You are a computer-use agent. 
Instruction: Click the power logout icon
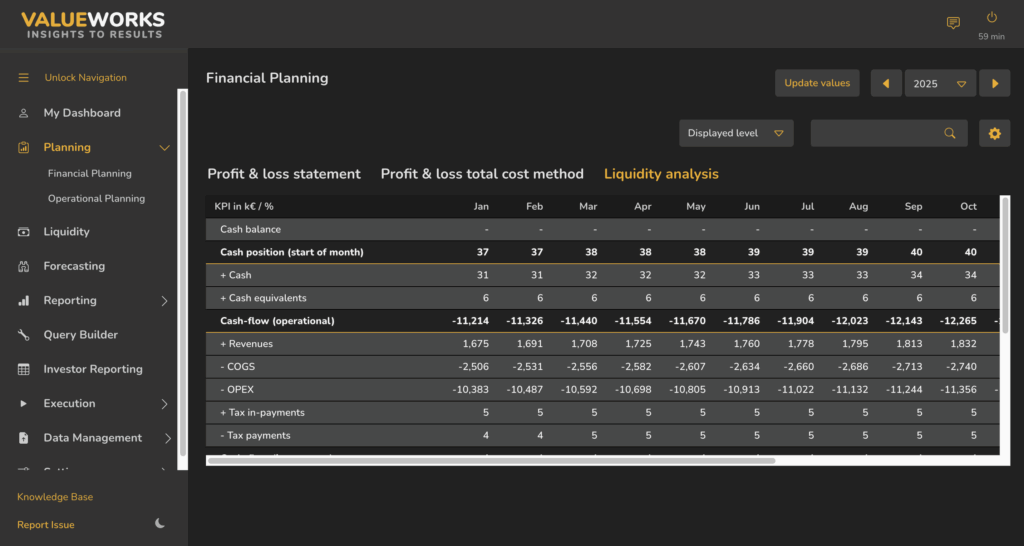[991, 18]
